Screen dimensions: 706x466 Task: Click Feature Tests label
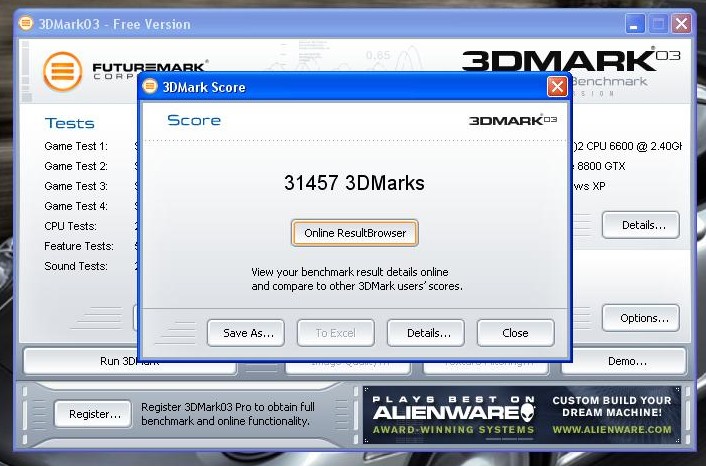coord(79,246)
